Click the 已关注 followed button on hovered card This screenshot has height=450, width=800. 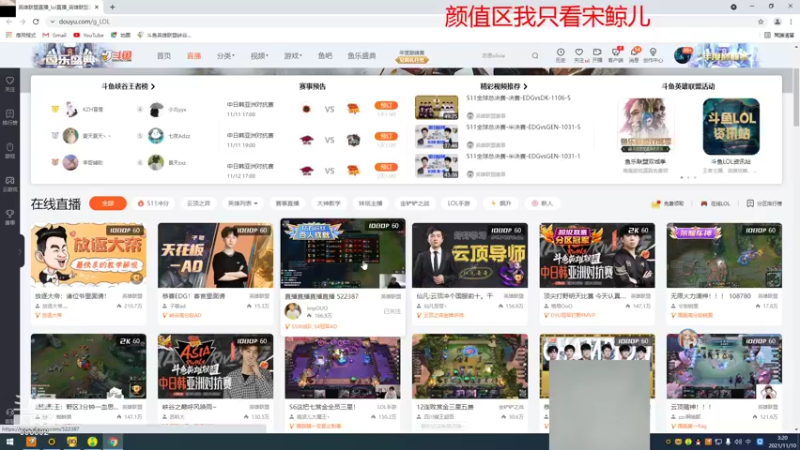click(x=392, y=311)
